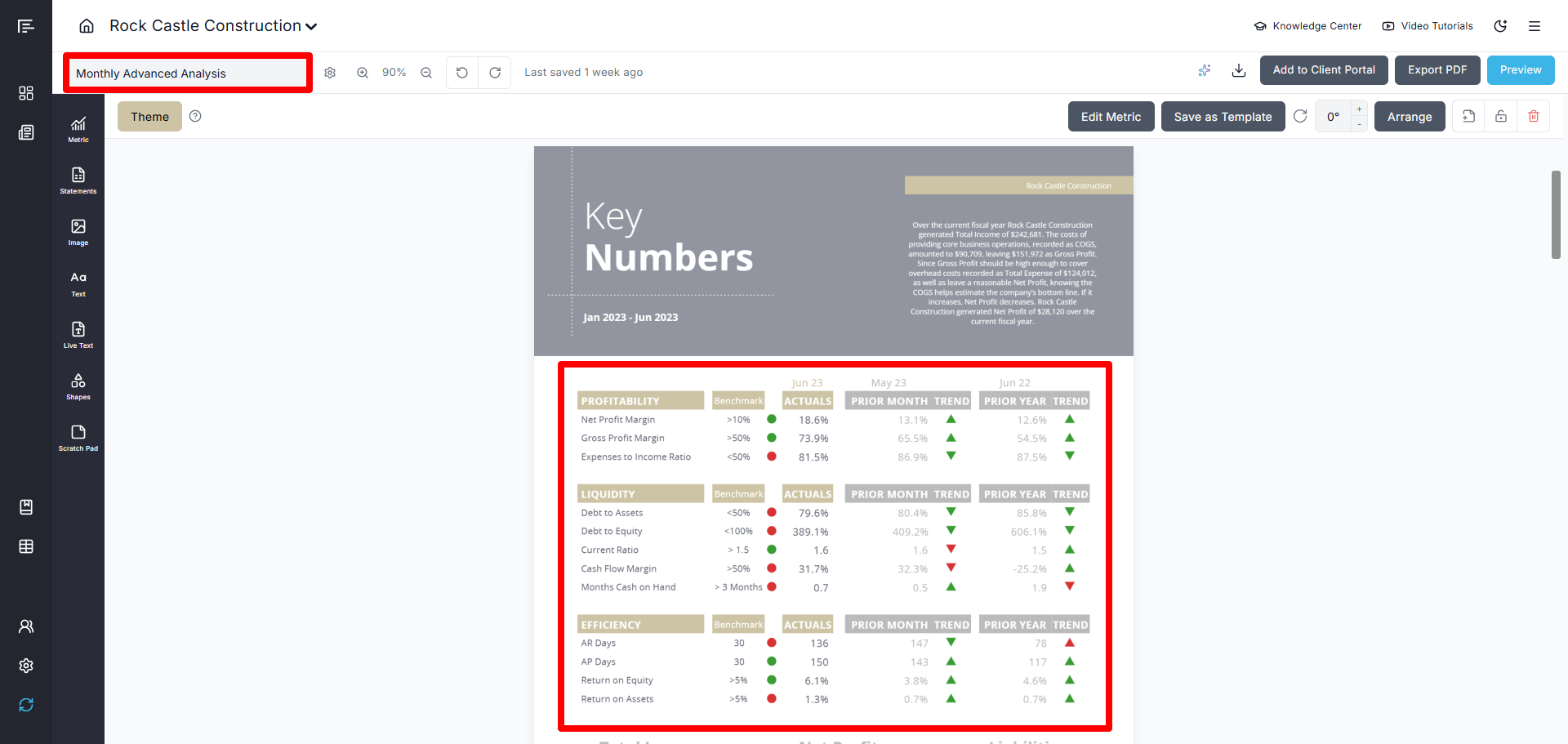Select the Live Text tool
This screenshot has height=744, width=1568.
point(78,334)
